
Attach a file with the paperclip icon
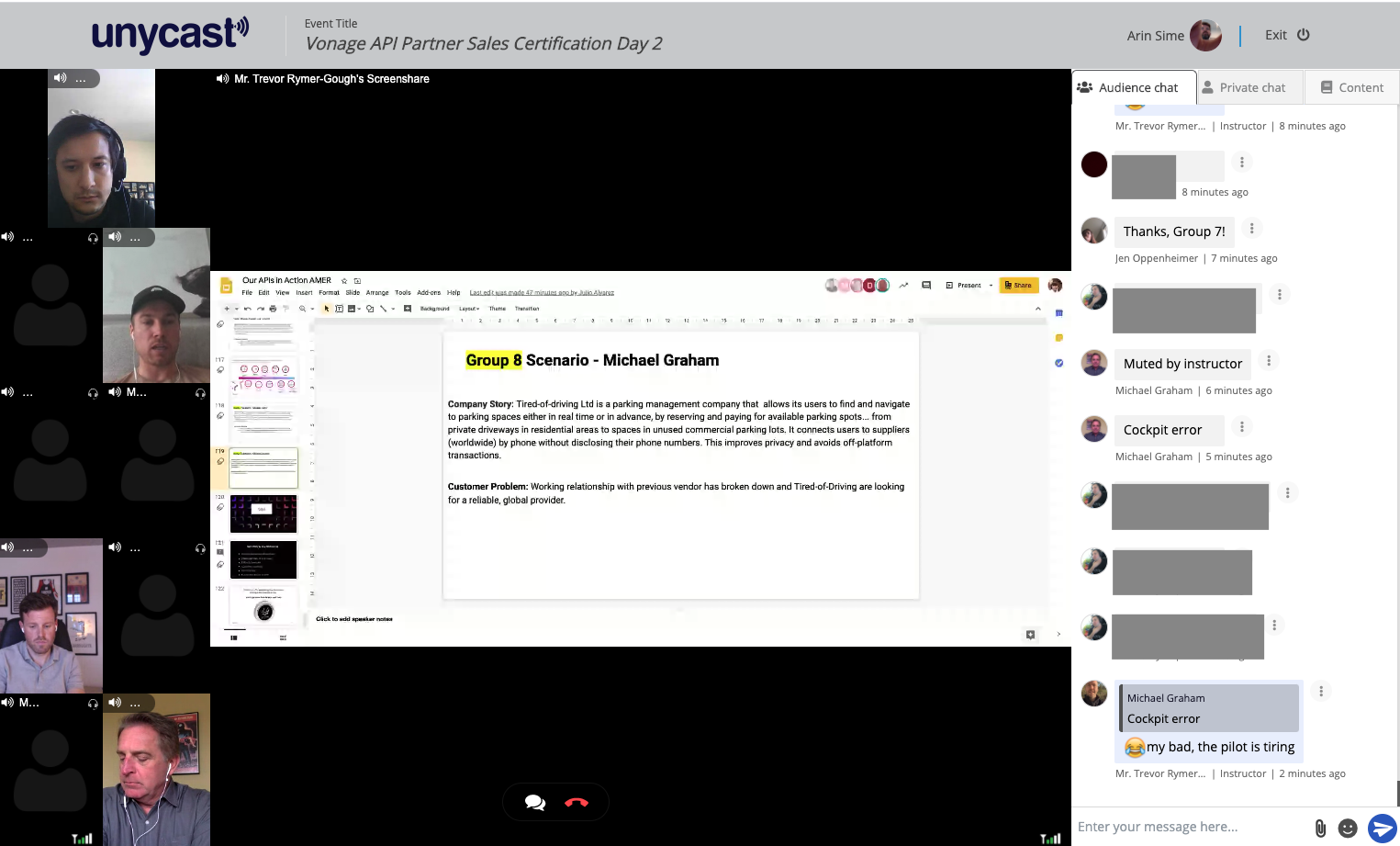(x=1320, y=829)
